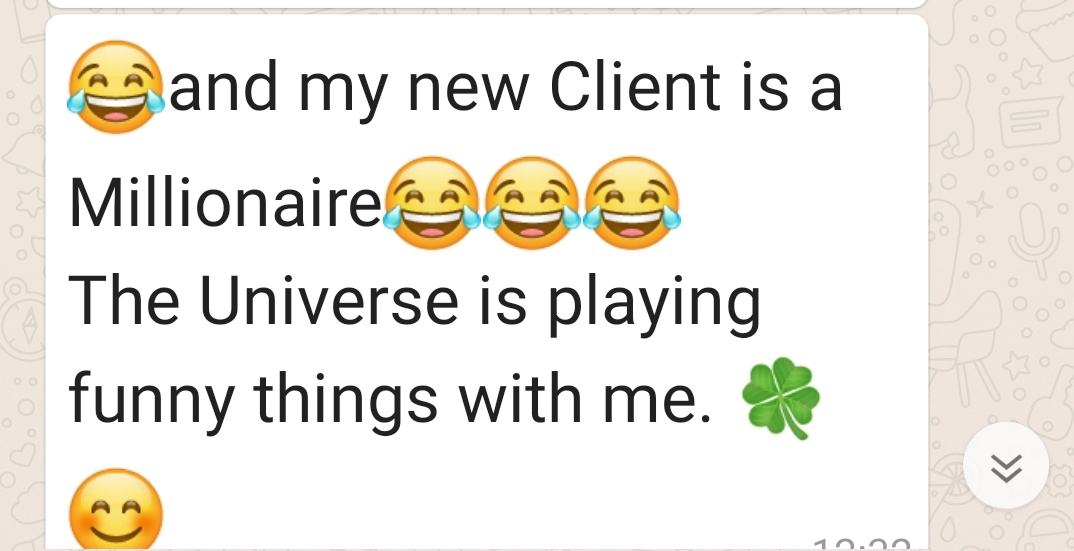The height and width of the screenshot is (551, 1074).
Task: Tap the word "new" in the message
Action: tap(469, 93)
